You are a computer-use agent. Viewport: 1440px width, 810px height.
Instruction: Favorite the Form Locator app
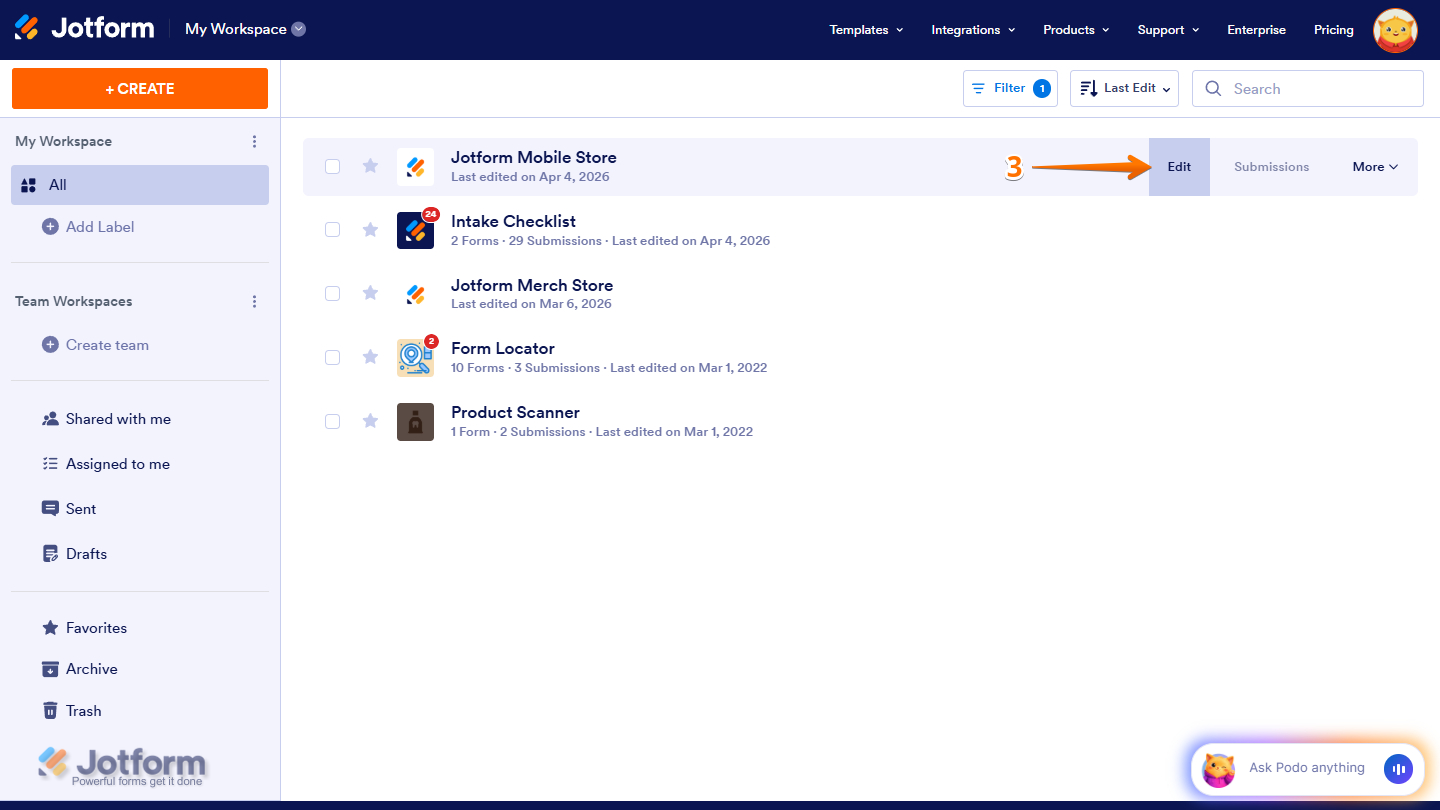tap(370, 357)
